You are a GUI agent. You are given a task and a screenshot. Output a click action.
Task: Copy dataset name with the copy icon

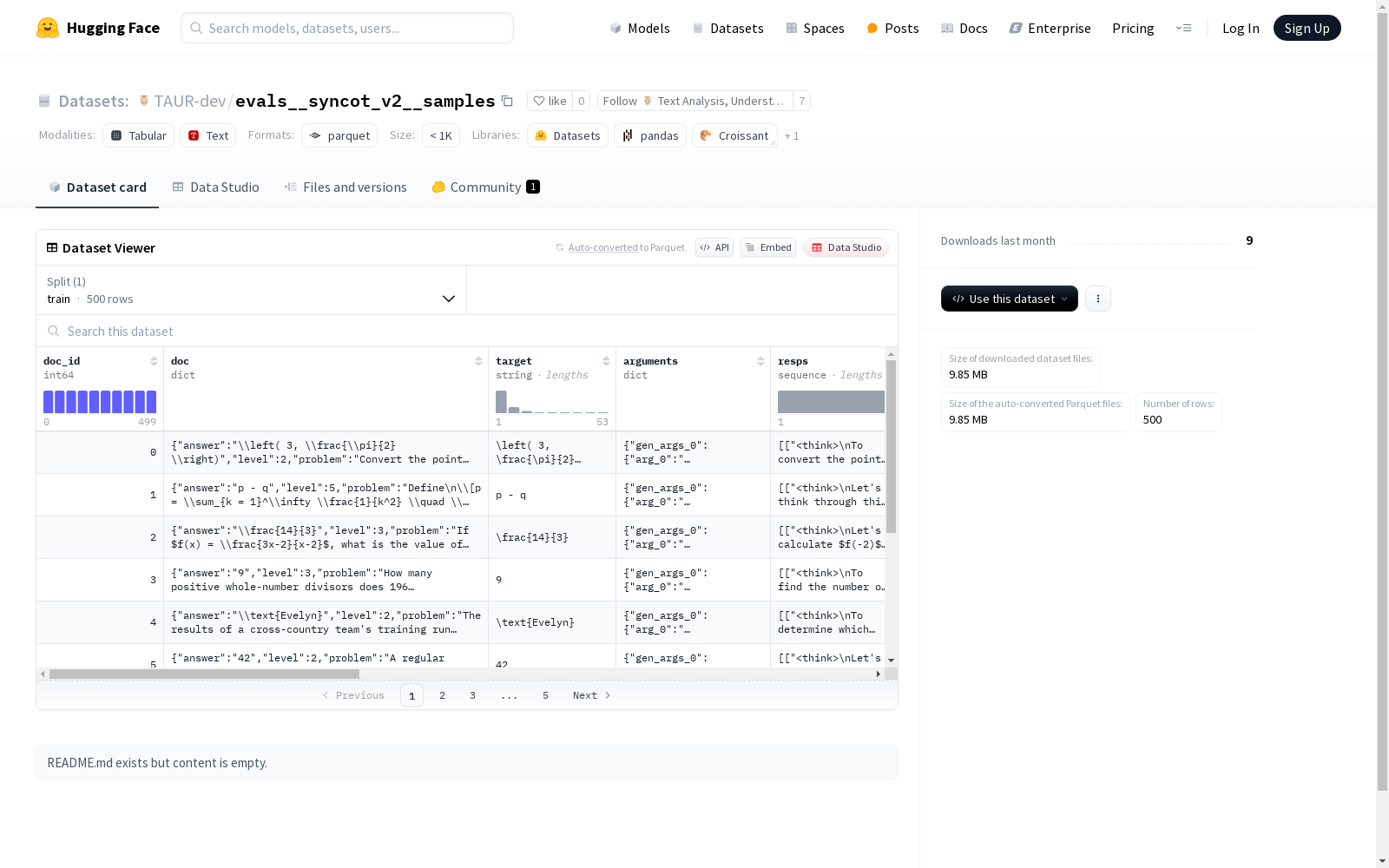click(507, 101)
